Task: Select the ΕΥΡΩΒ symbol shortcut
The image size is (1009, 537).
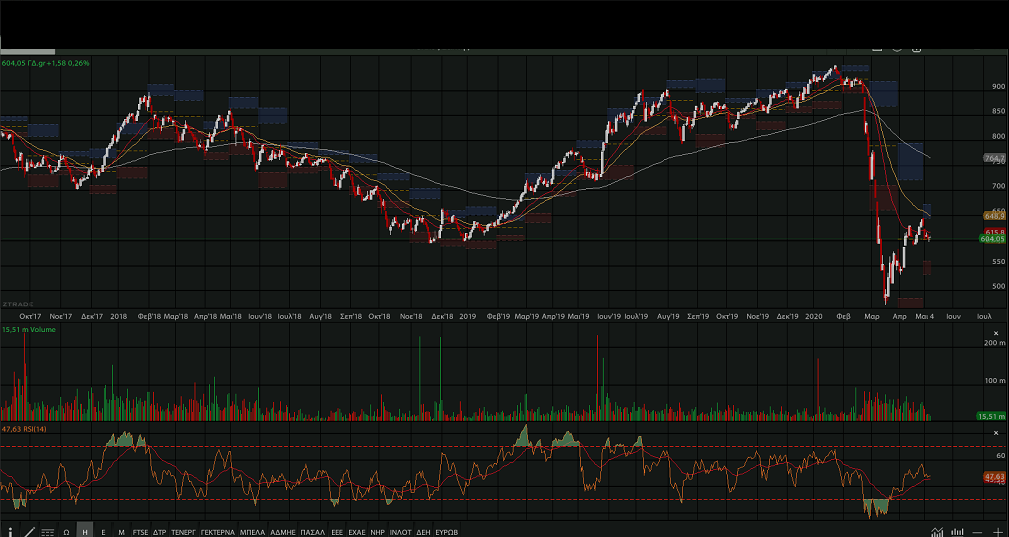Action: point(446,532)
